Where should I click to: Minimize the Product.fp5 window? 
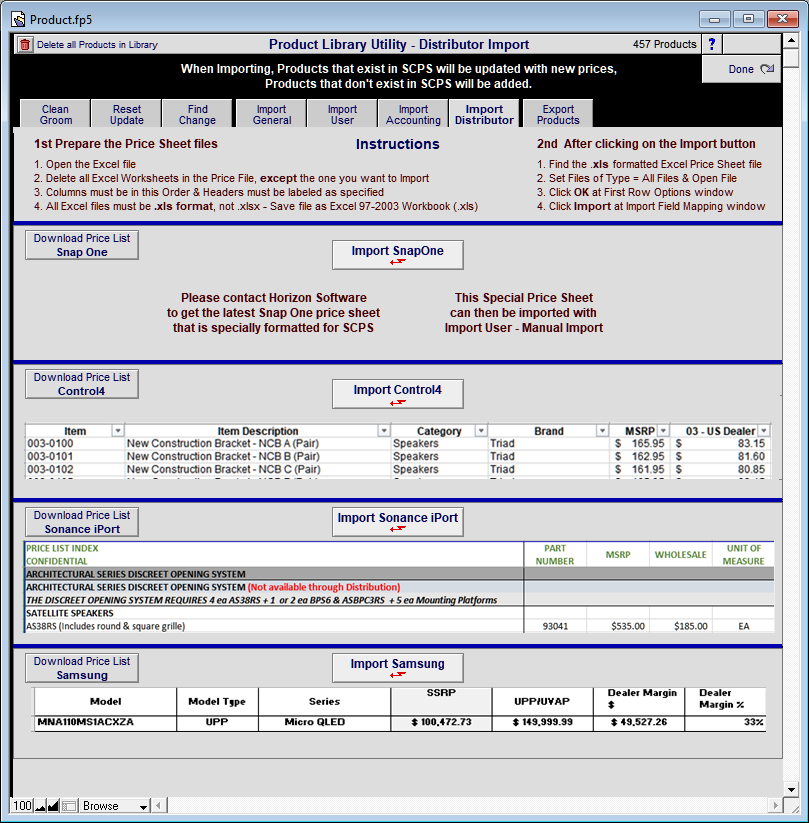pos(714,19)
